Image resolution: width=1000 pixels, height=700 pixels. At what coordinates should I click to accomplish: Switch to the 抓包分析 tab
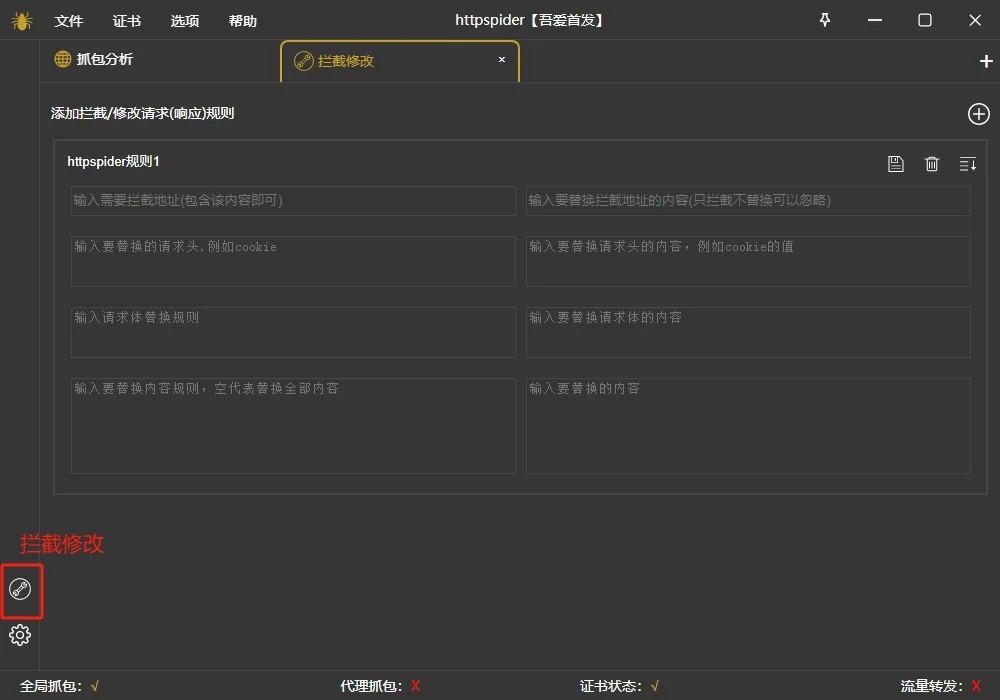pos(94,59)
